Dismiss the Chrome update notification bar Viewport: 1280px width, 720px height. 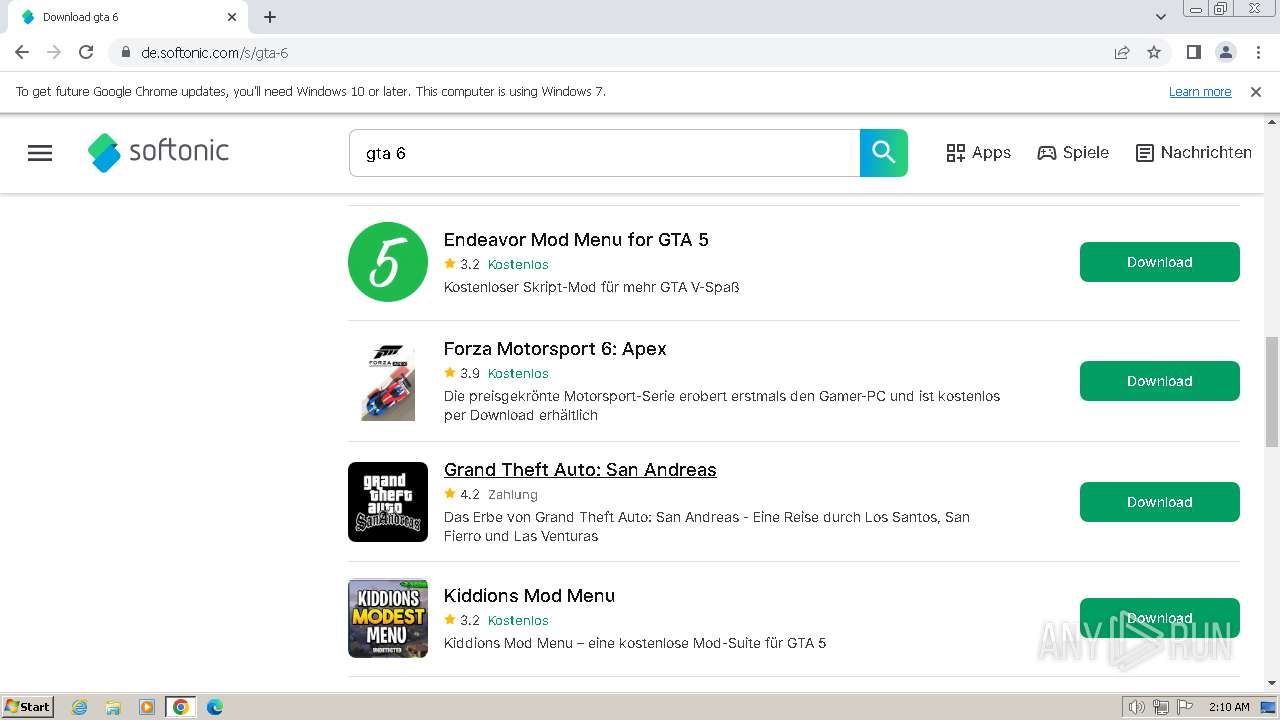(1256, 92)
